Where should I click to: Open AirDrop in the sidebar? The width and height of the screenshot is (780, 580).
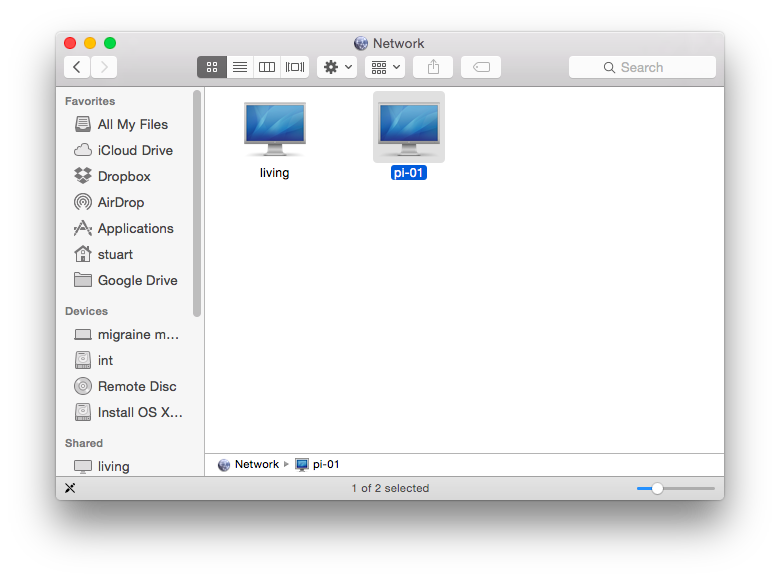click(121, 202)
